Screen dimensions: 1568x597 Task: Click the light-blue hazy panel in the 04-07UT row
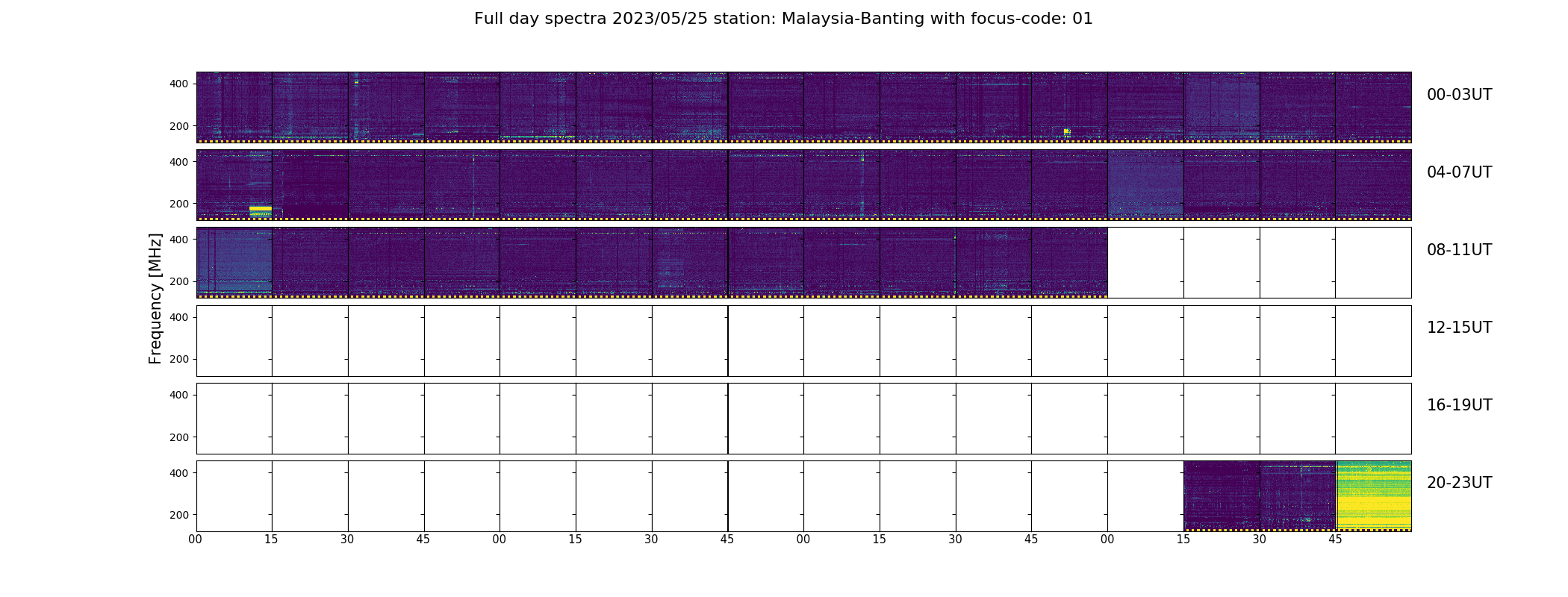[1145, 184]
